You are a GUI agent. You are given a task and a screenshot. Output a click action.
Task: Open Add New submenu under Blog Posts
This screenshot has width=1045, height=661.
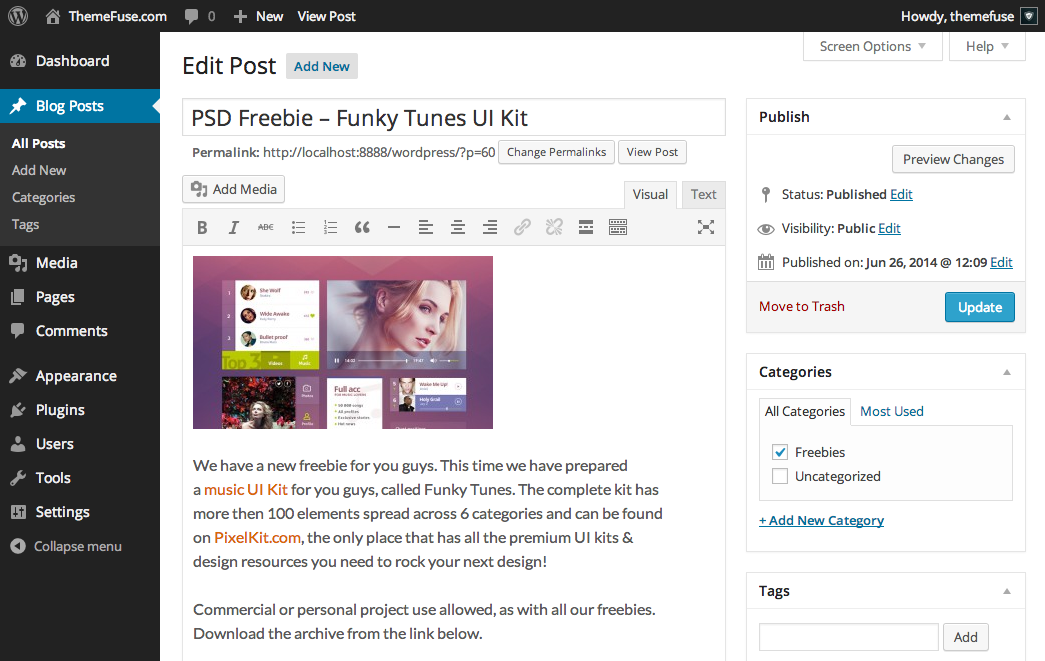[39, 171]
